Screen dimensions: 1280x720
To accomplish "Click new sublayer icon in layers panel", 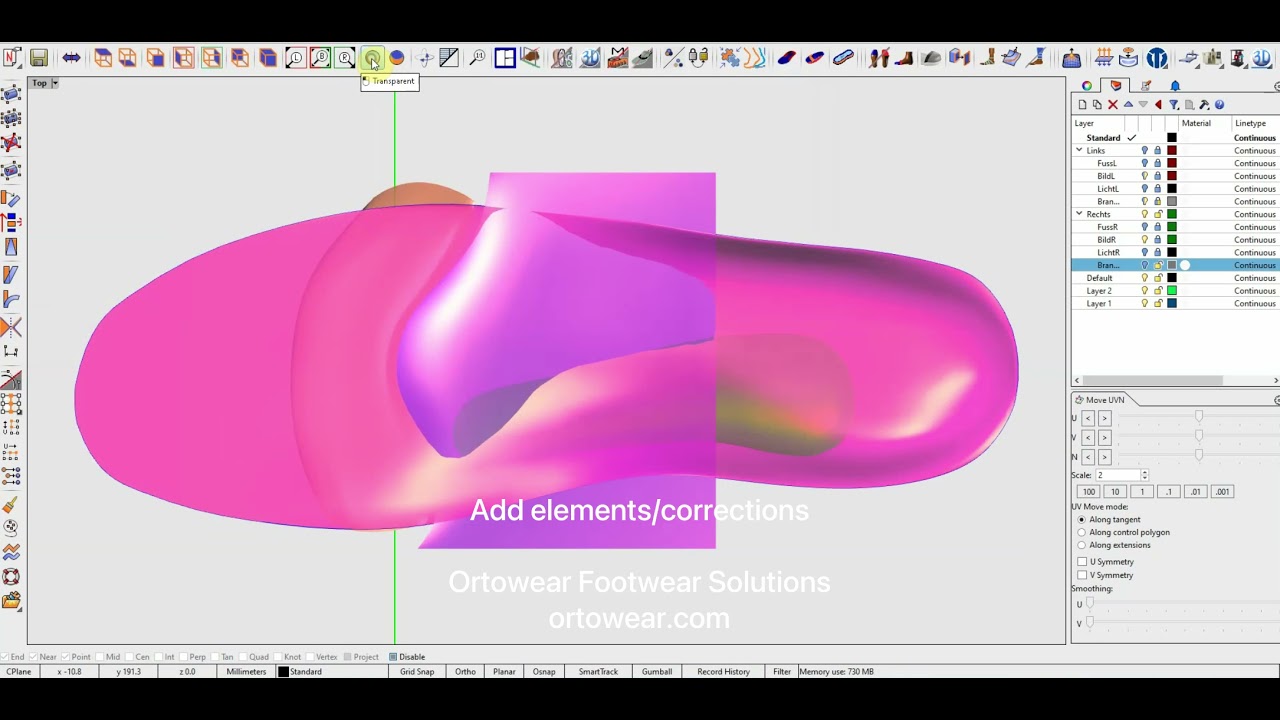I will tap(1097, 104).
